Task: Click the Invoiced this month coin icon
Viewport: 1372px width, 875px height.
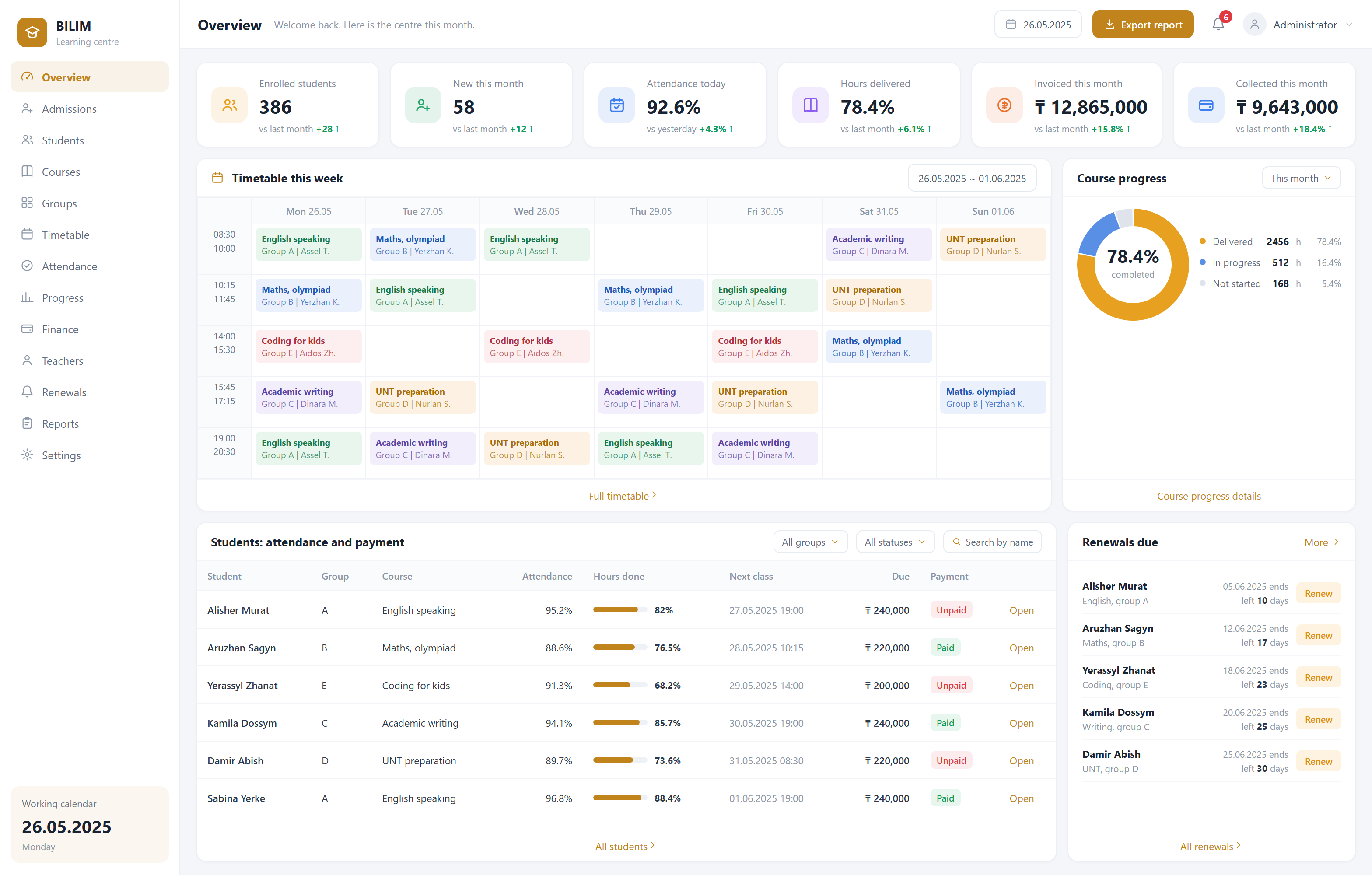Action: click(x=1004, y=105)
